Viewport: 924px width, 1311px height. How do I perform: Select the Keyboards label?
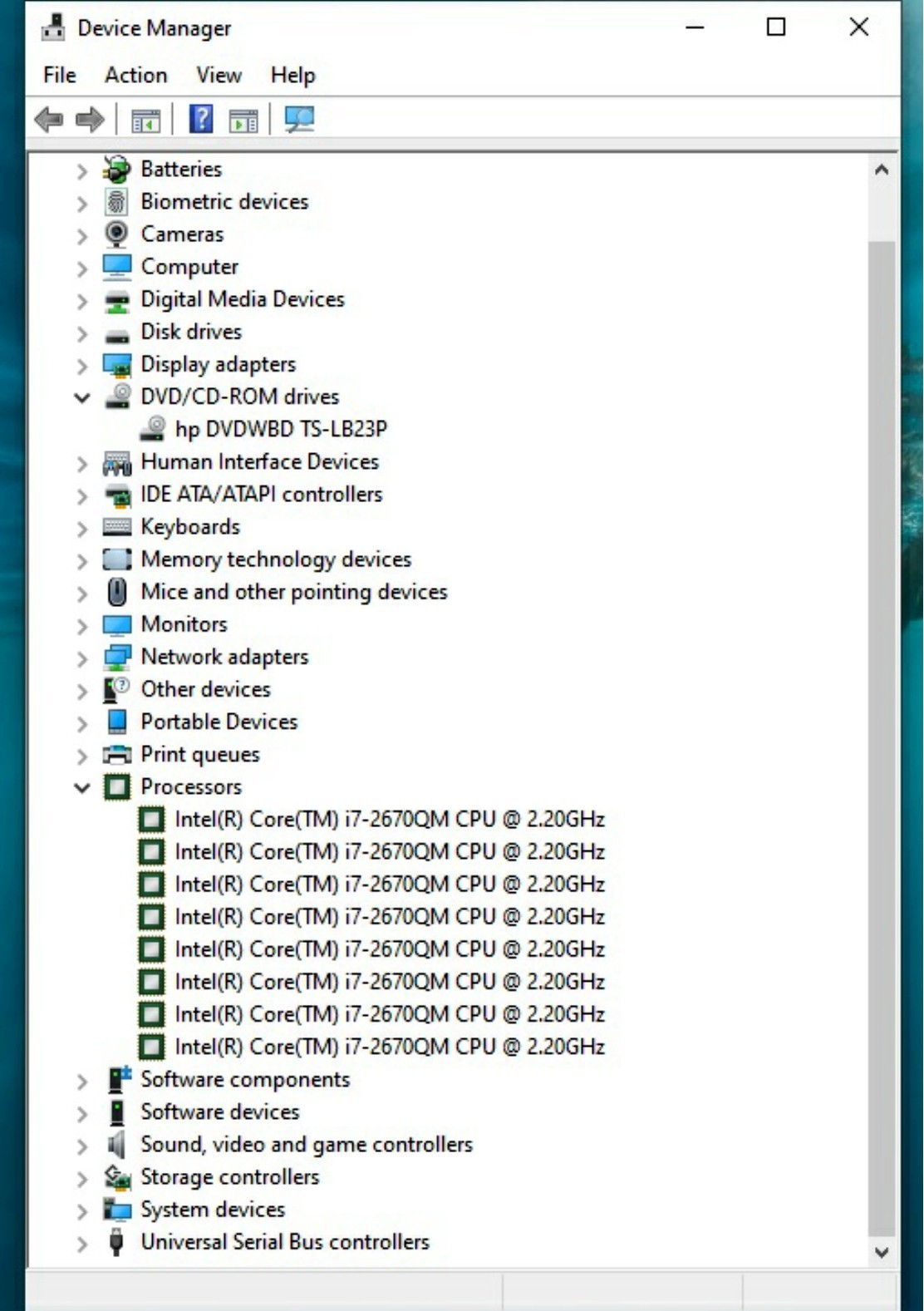[x=190, y=527]
